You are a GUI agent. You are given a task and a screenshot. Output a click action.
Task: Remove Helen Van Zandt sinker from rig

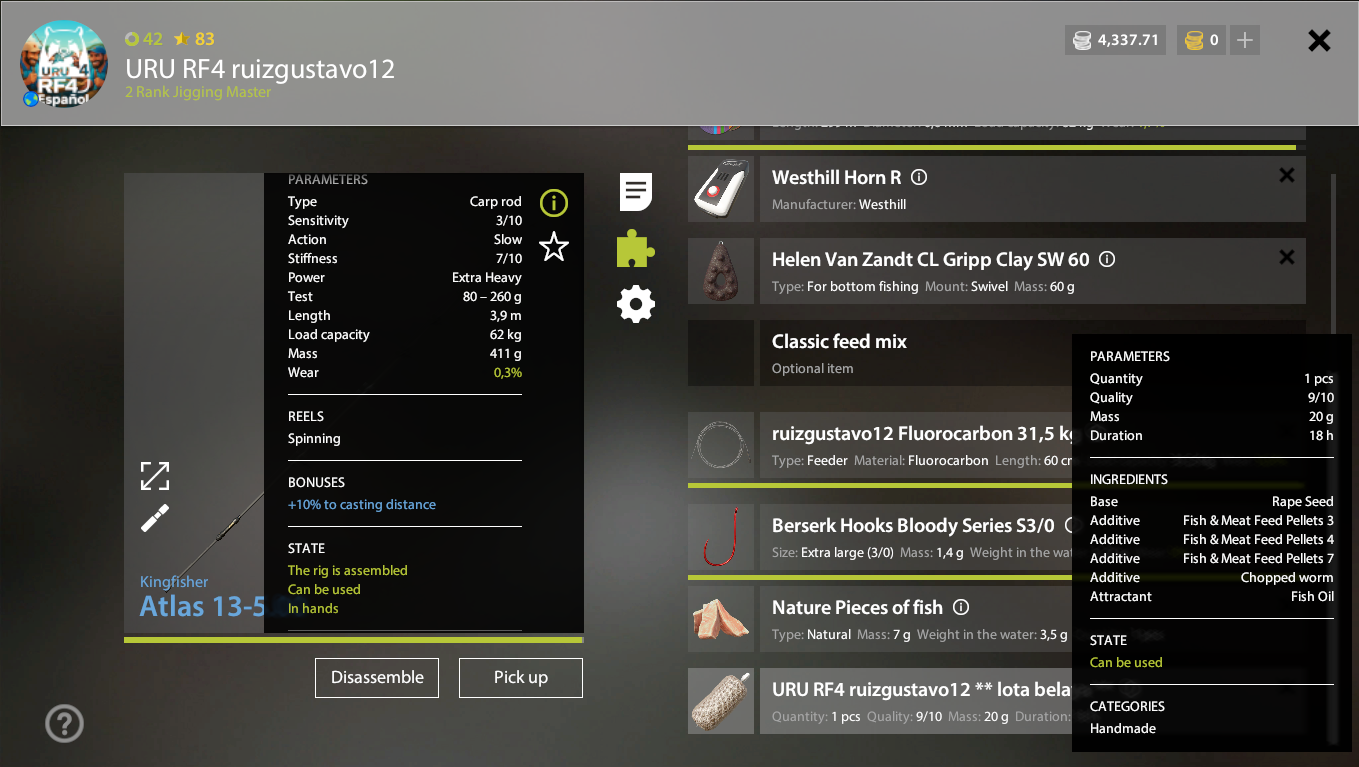[x=1287, y=257]
